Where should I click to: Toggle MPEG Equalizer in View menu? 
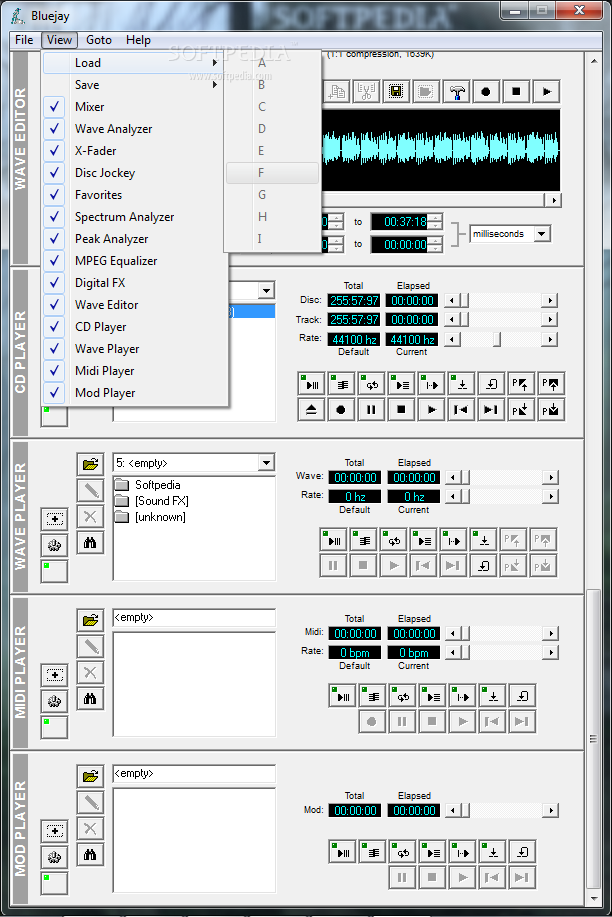135,261
